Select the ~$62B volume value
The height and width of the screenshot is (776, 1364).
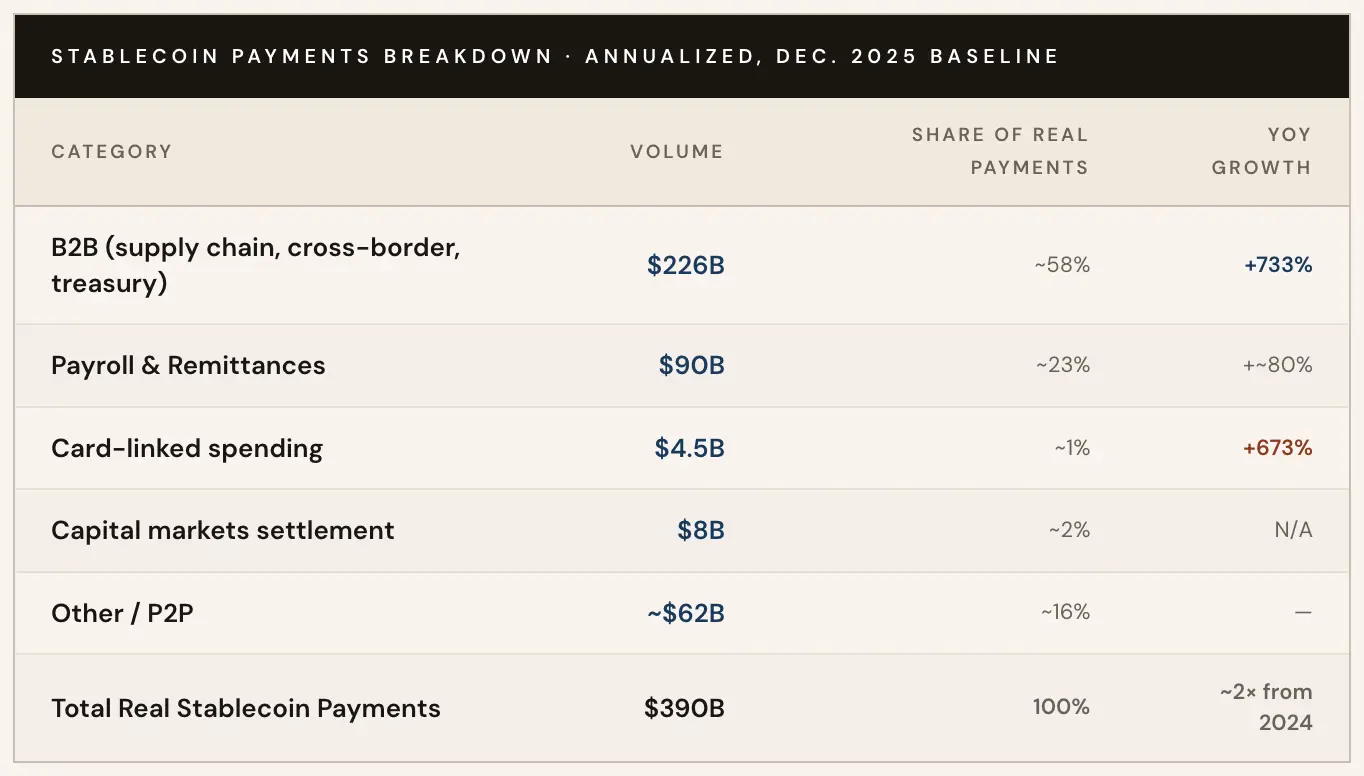click(685, 613)
